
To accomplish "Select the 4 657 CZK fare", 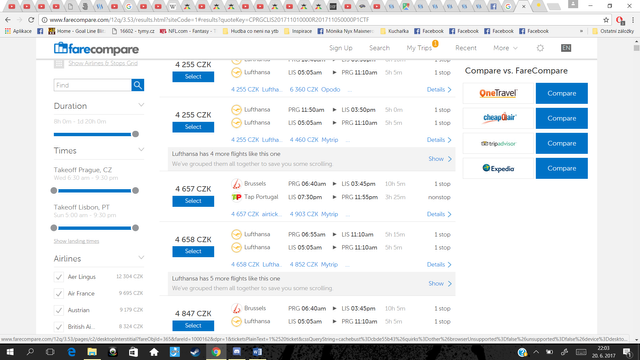I will pyautogui.click(x=193, y=201).
